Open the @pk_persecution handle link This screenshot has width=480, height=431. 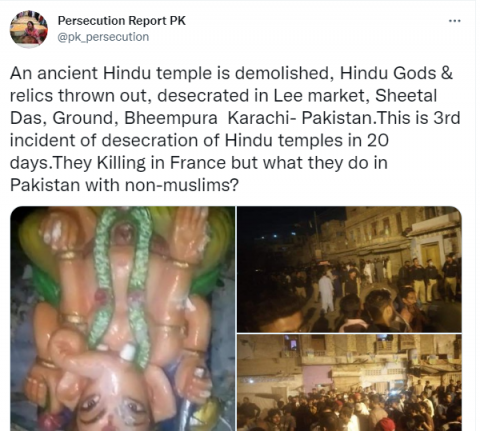[103, 37]
